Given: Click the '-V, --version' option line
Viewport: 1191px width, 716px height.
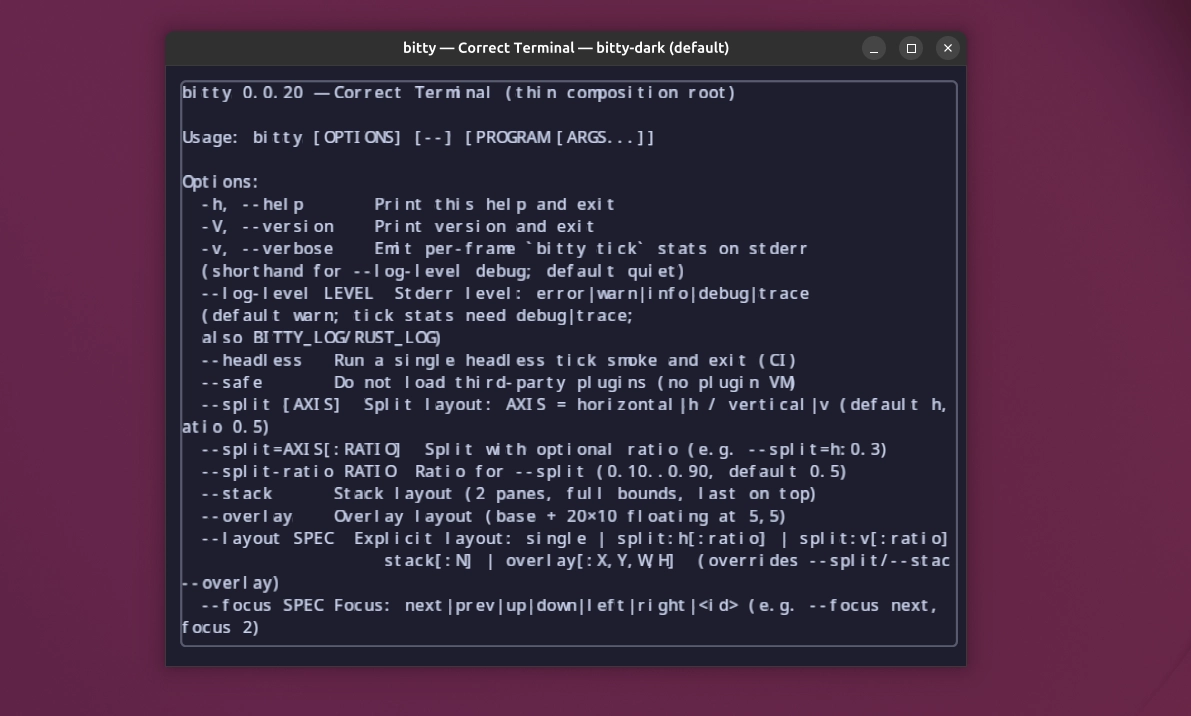Looking at the screenshot, I should [x=398, y=226].
